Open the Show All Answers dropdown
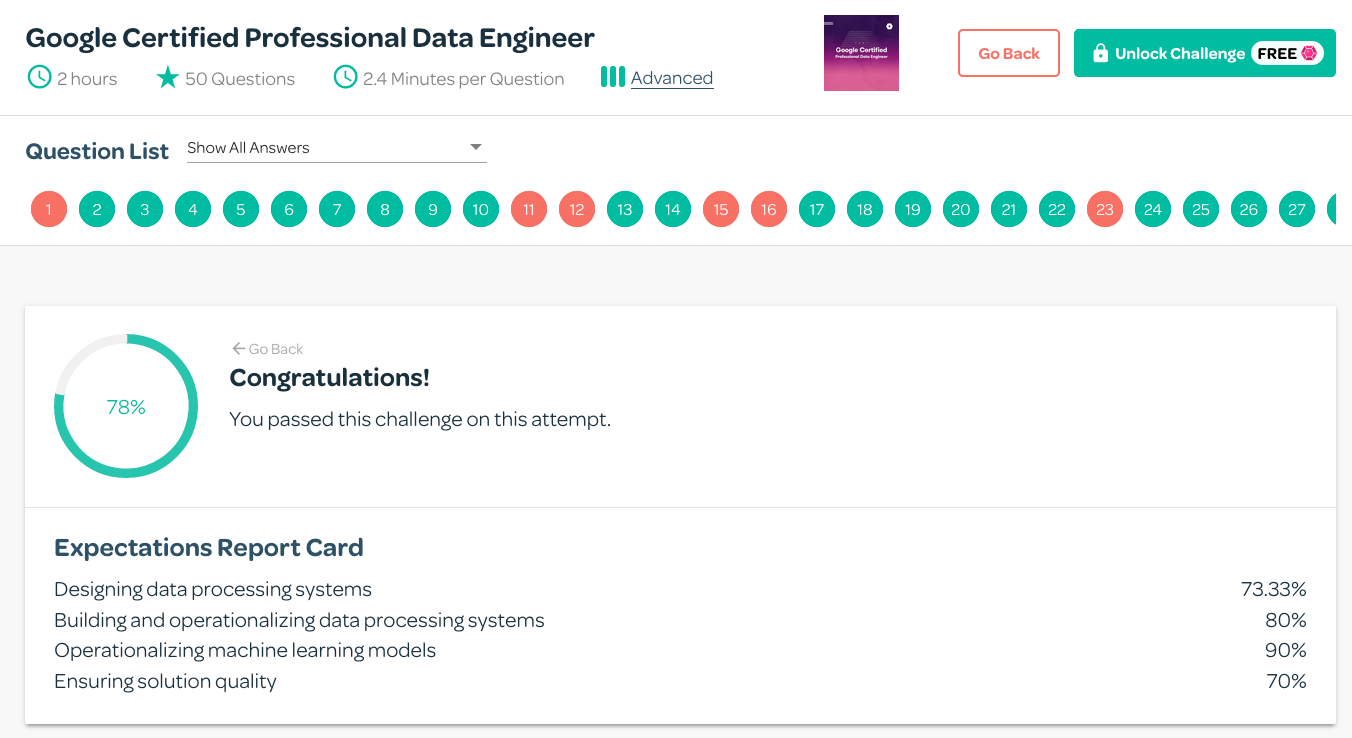The height and width of the screenshot is (738, 1352). pyautogui.click(x=336, y=148)
